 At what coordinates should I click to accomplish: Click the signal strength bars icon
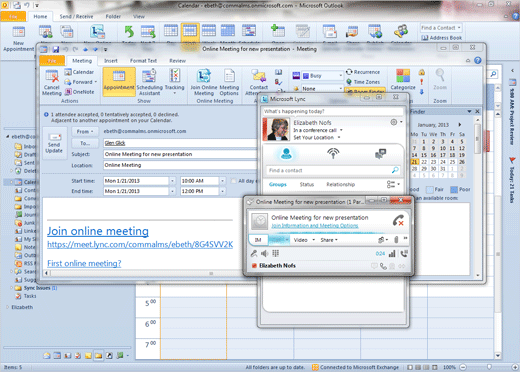coord(392,254)
